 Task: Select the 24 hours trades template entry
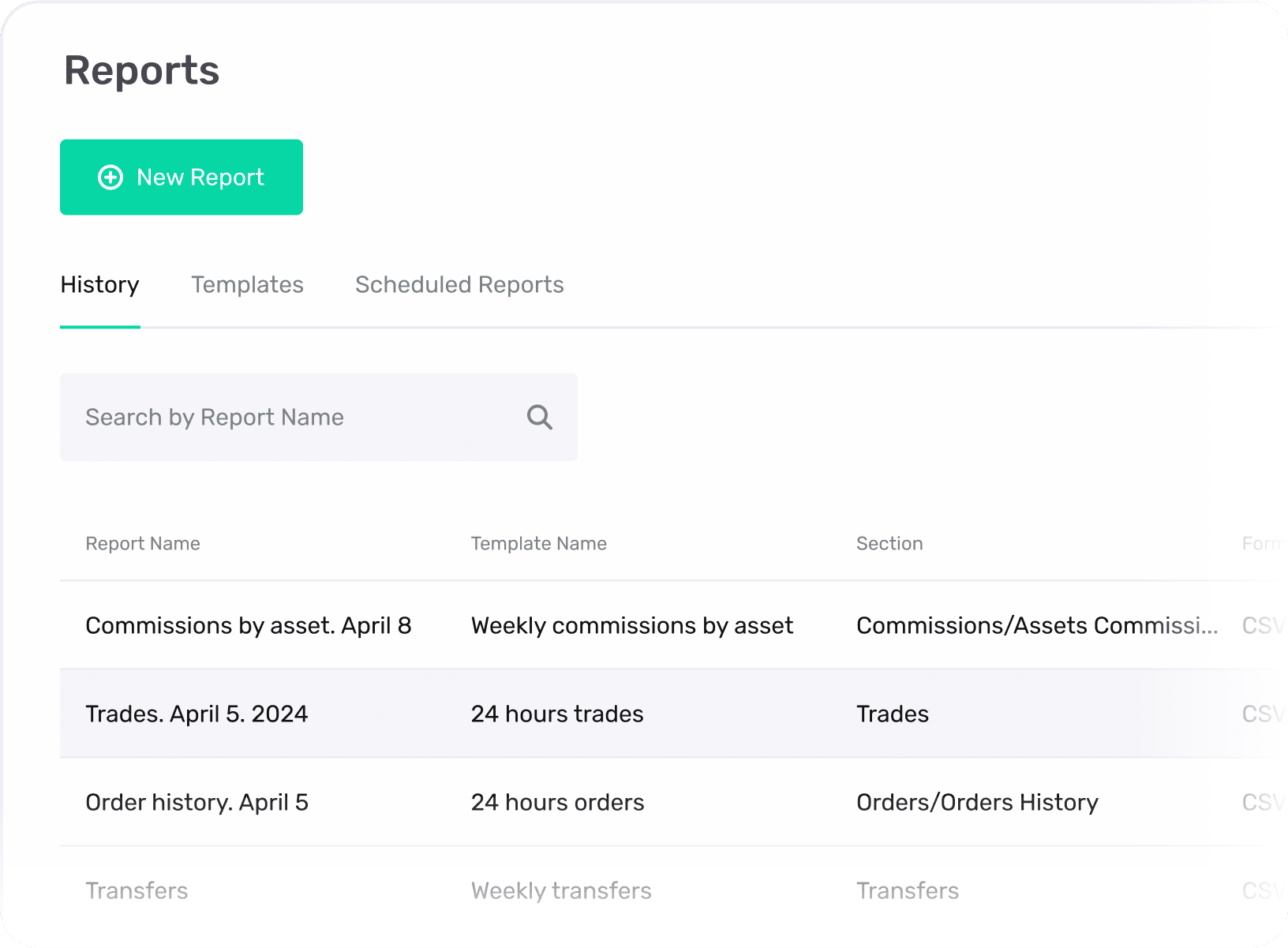pos(556,714)
